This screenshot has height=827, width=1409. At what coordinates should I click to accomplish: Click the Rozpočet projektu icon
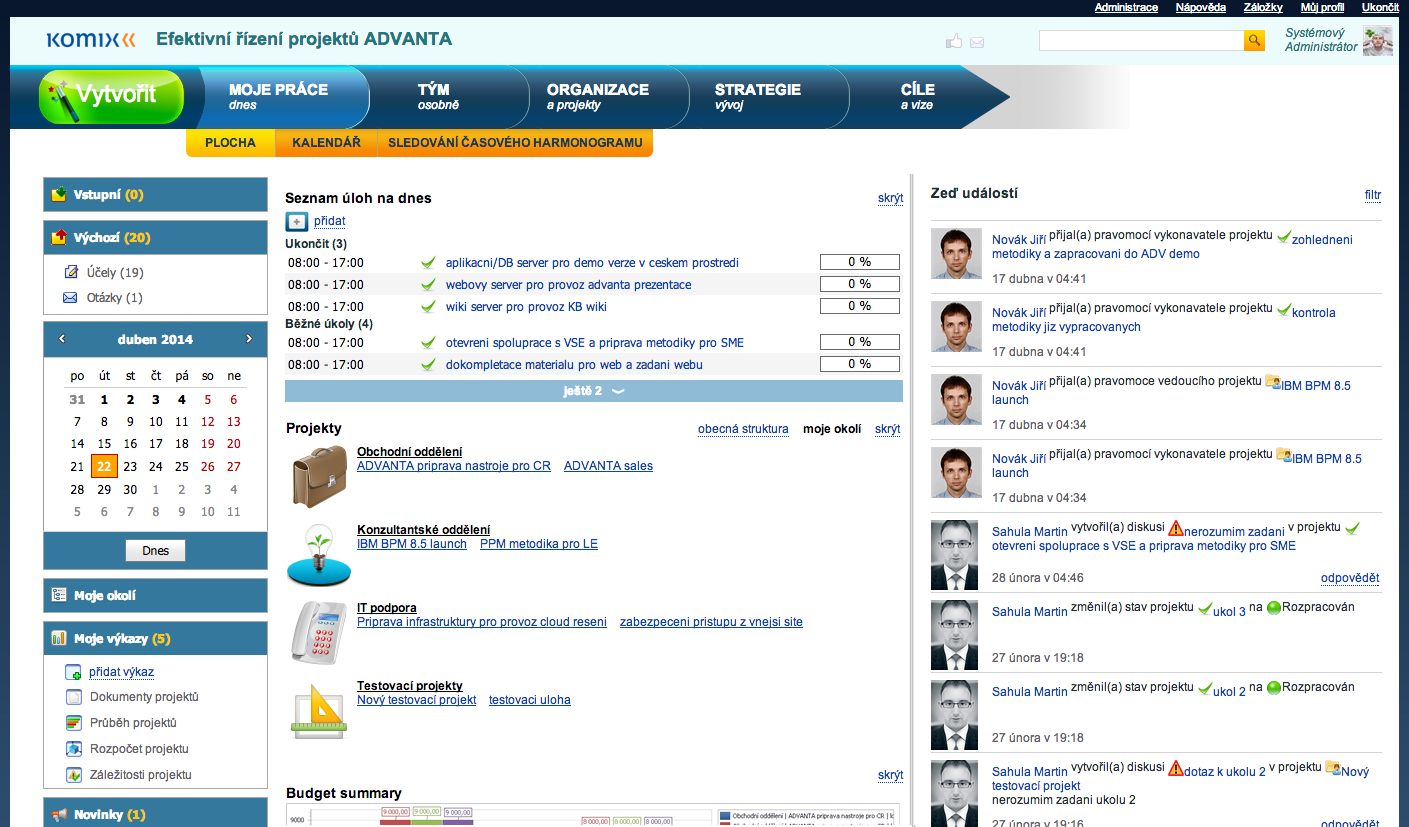pyautogui.click(x=73, y=749)
